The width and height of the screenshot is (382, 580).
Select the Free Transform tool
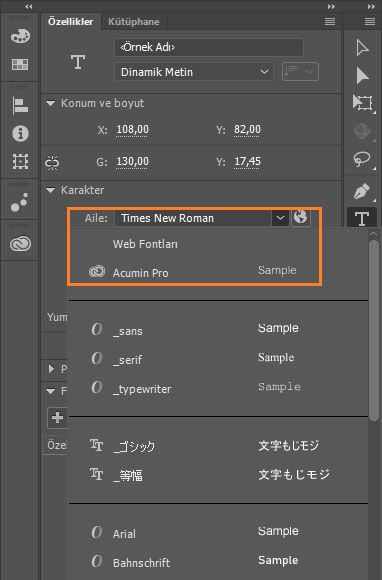(362, 102)
